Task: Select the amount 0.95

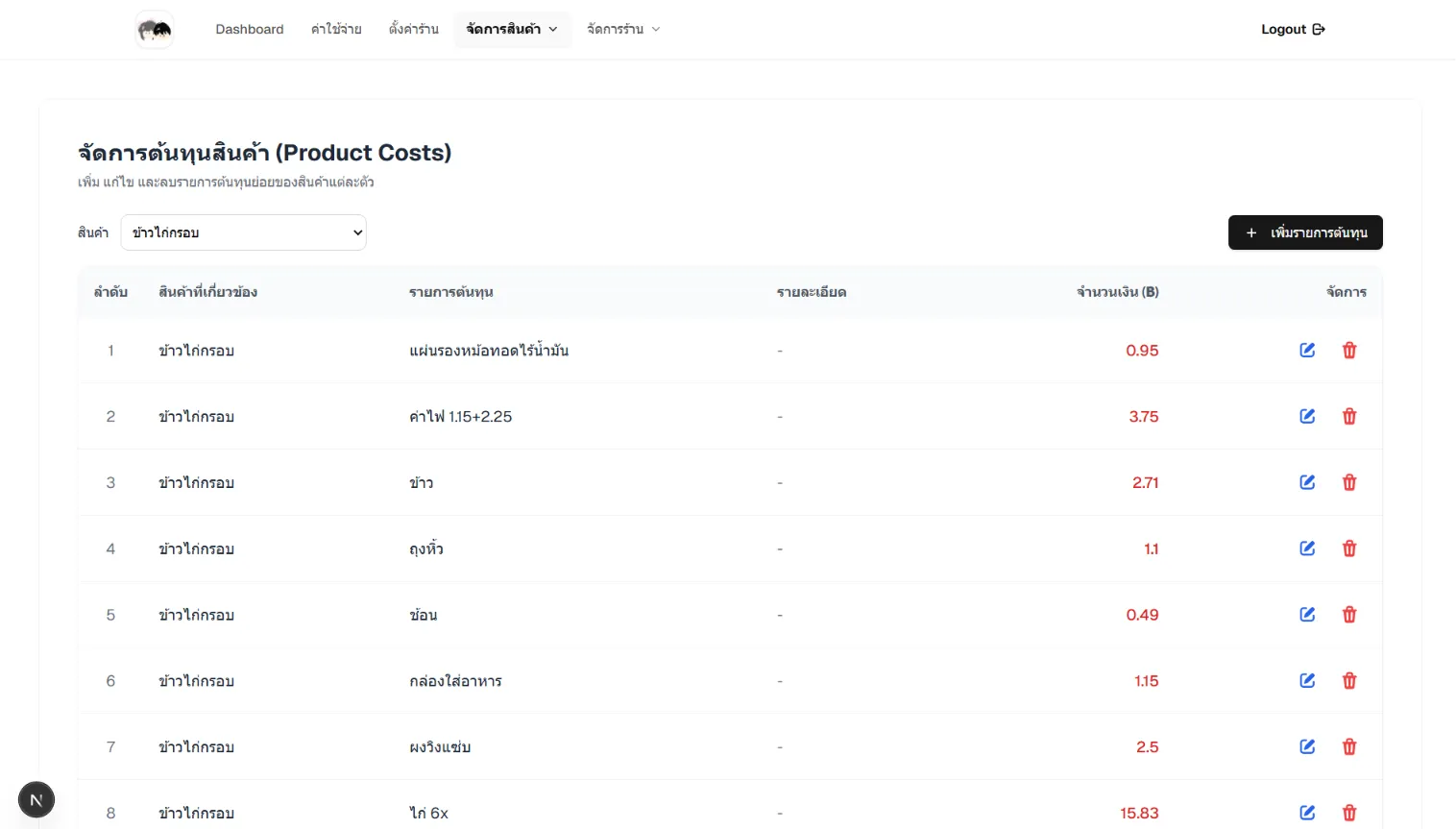Action: (x=1142, y=351)
